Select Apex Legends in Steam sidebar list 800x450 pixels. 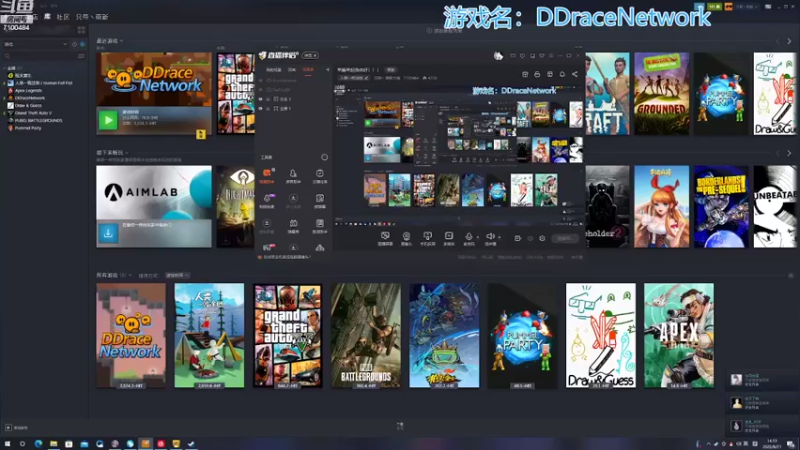click(28, 90)
